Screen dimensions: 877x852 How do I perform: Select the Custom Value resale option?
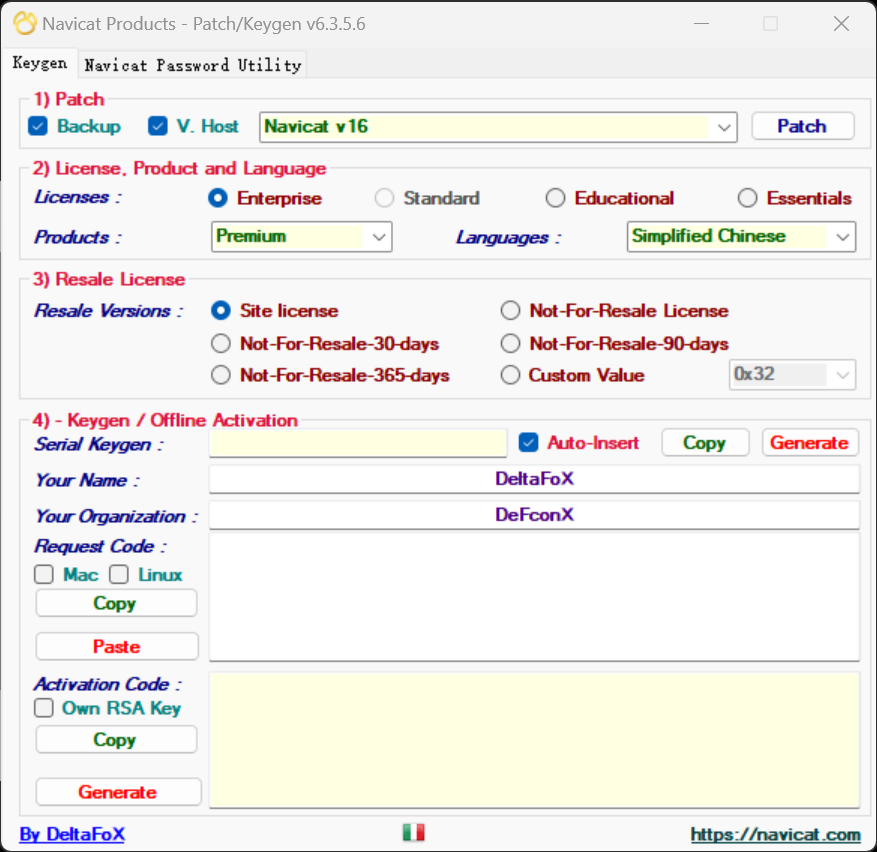[511, 376]
